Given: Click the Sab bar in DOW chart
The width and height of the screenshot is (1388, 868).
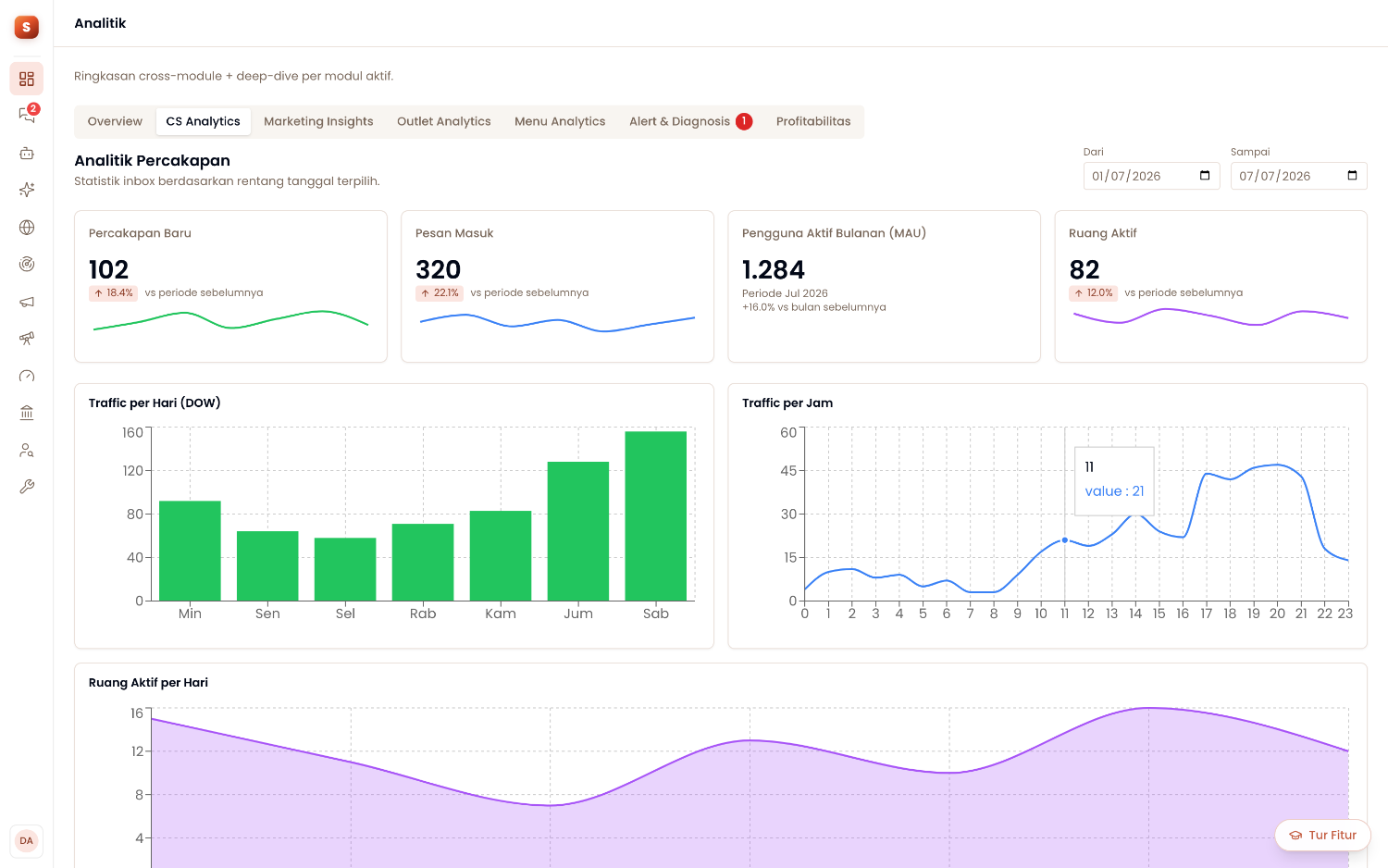Looking at the screenshot, I should pyautogui.click(x=656, y=516).
